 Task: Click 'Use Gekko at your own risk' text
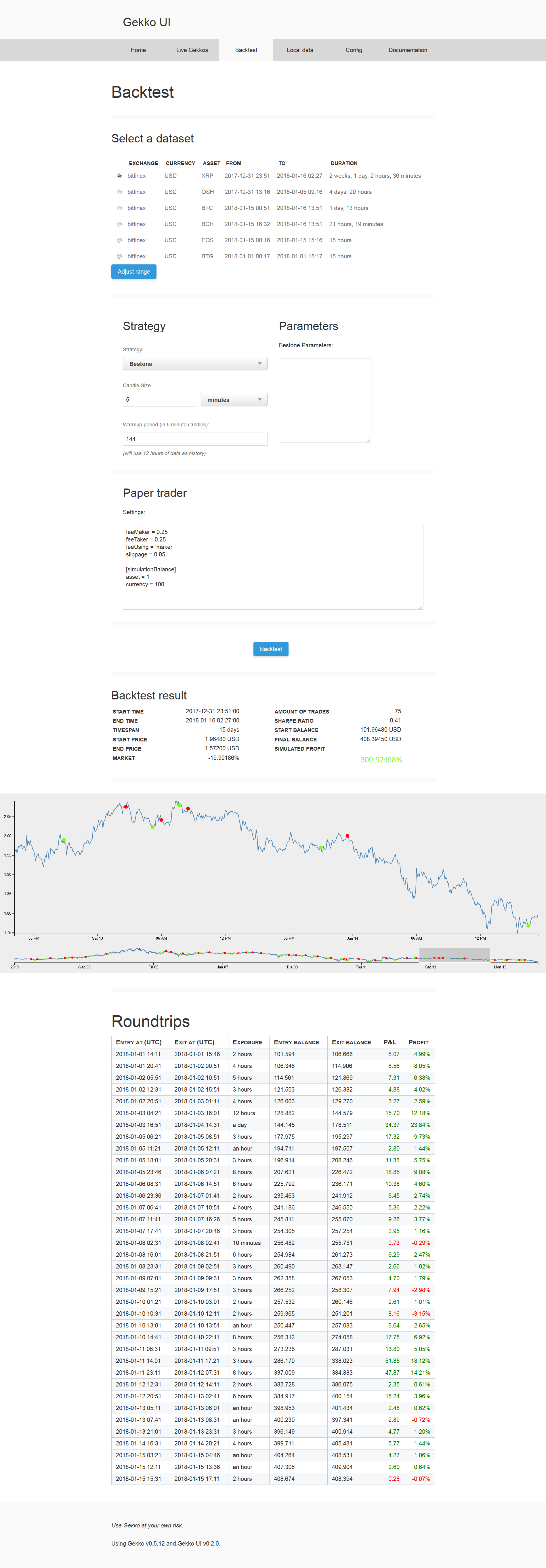tap(147, 1525)
